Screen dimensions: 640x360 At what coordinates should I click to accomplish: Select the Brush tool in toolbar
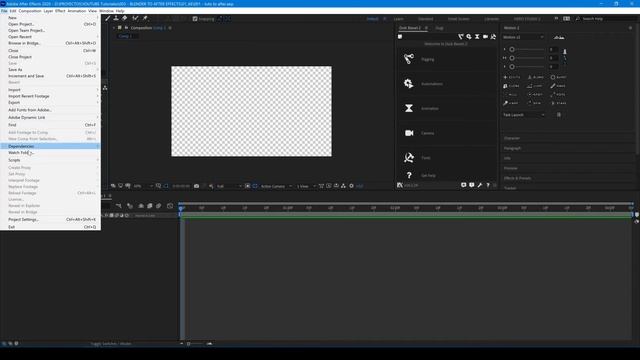click(x=108, y=18)
